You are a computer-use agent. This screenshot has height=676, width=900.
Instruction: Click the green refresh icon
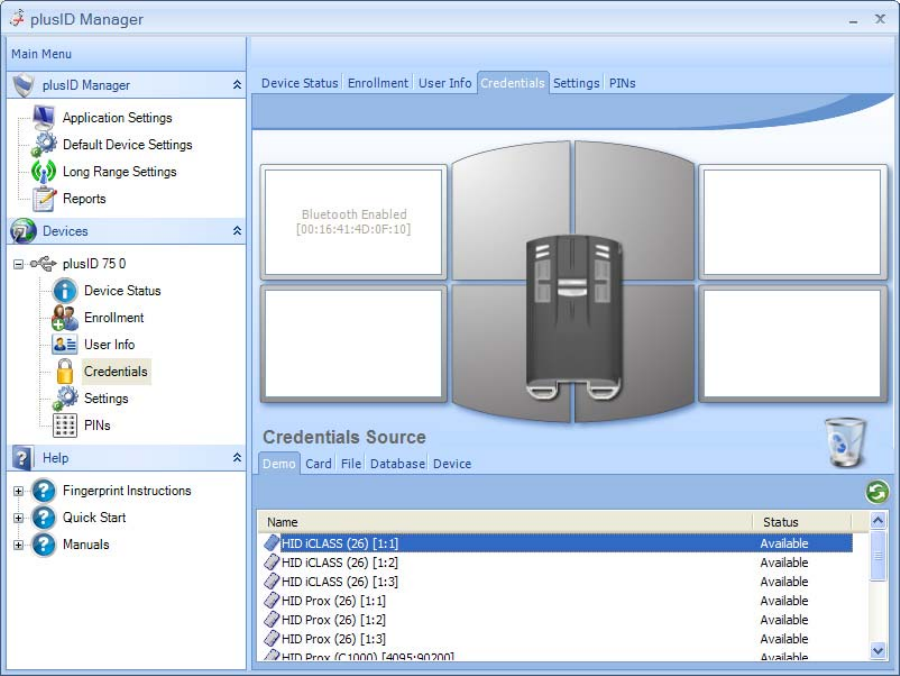[876, 492]
